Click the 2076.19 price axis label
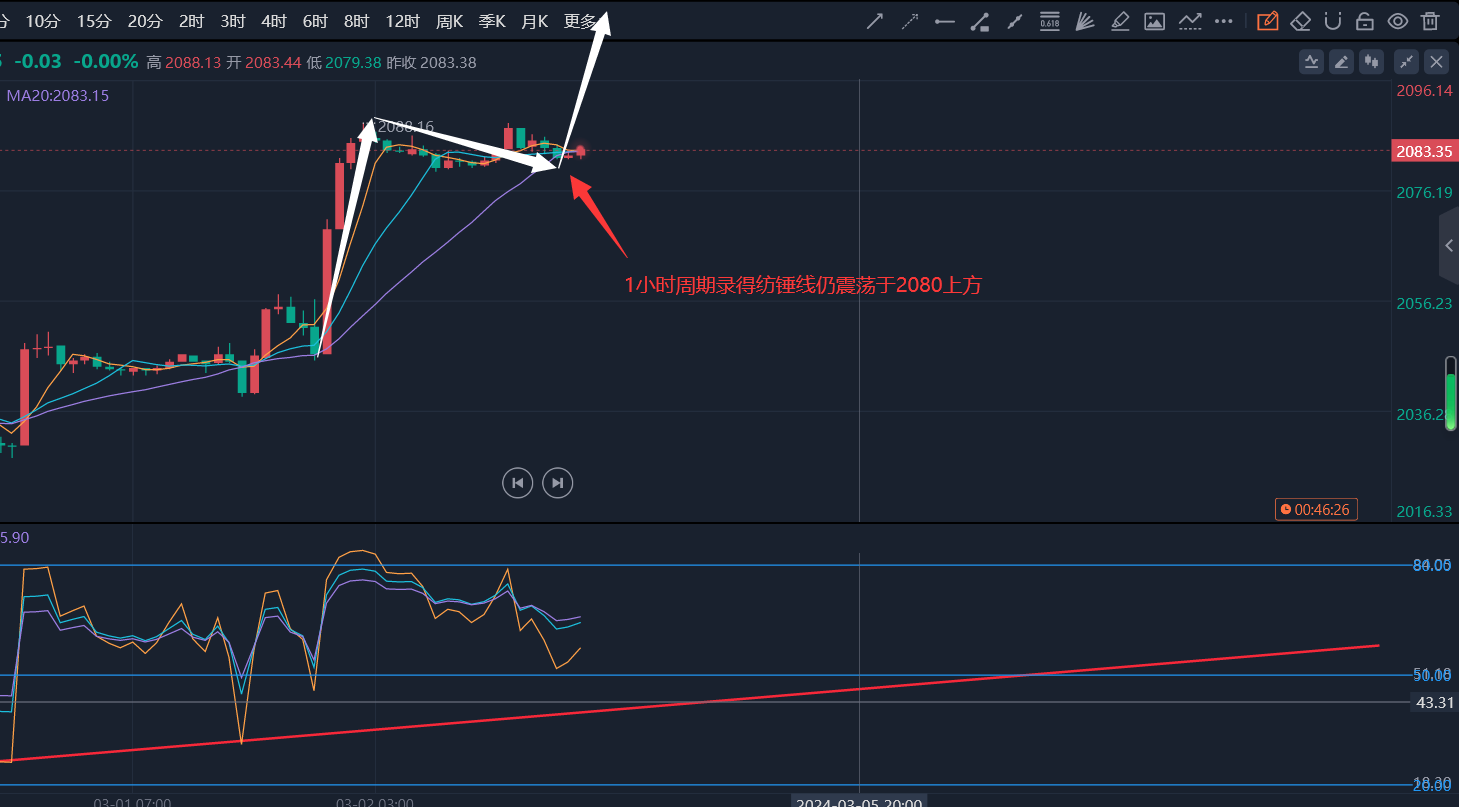 click(1424, 192)
